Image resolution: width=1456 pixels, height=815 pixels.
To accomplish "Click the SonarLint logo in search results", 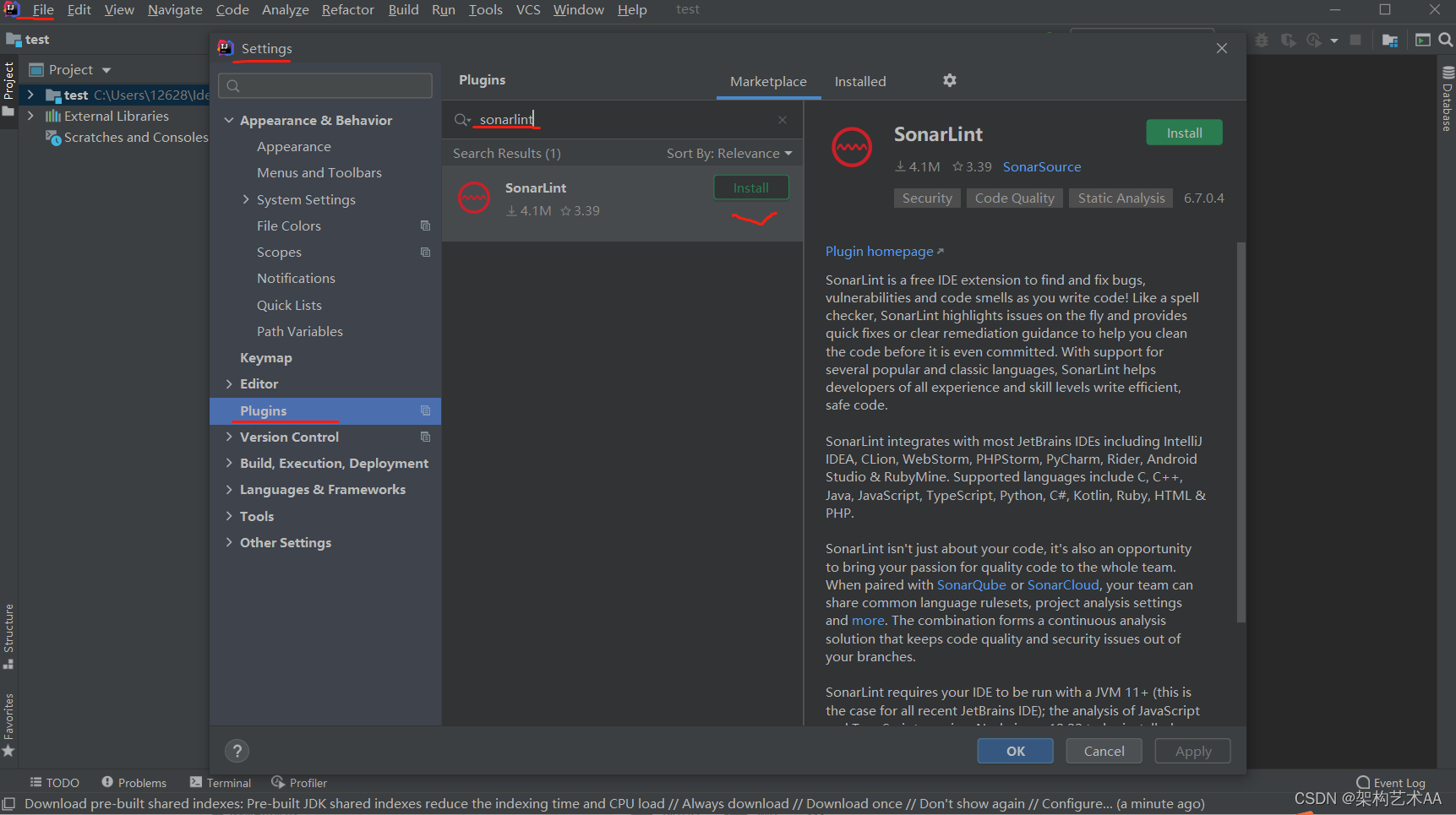I will tap(474, 198).
